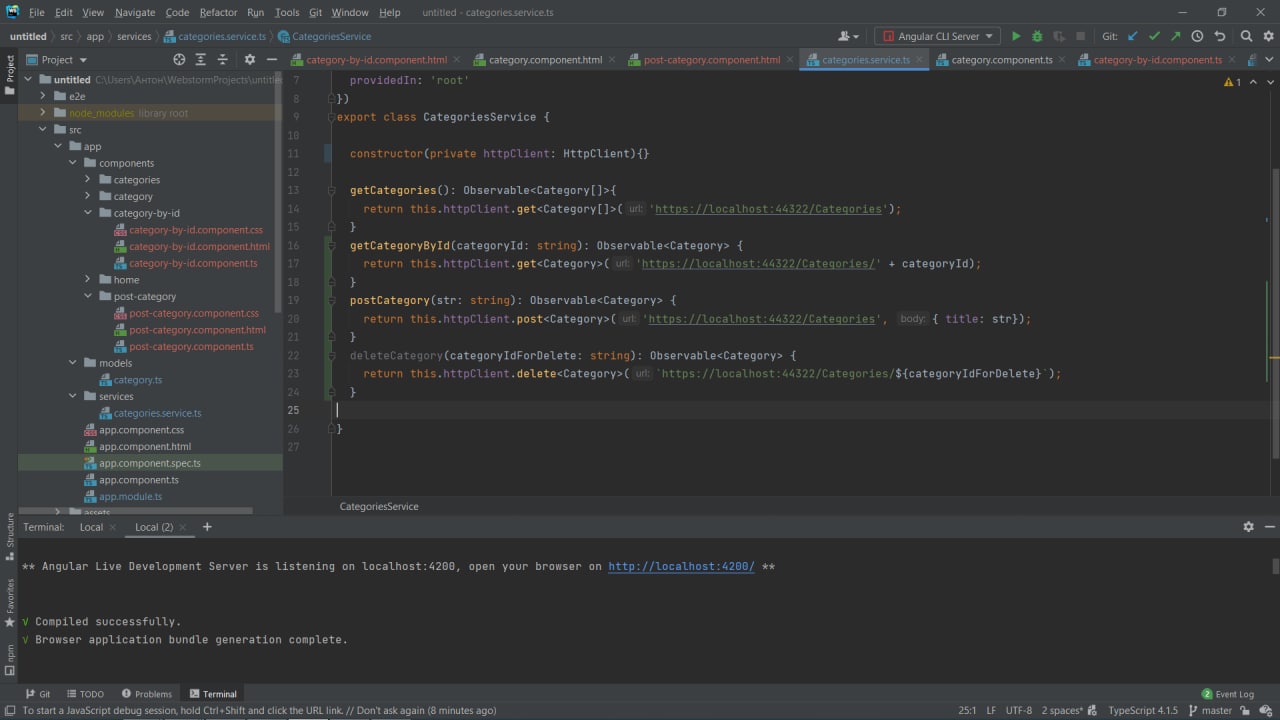1280x720 pixels.
Task: Open category.ts in the models folder
Action: click(137, 380)
